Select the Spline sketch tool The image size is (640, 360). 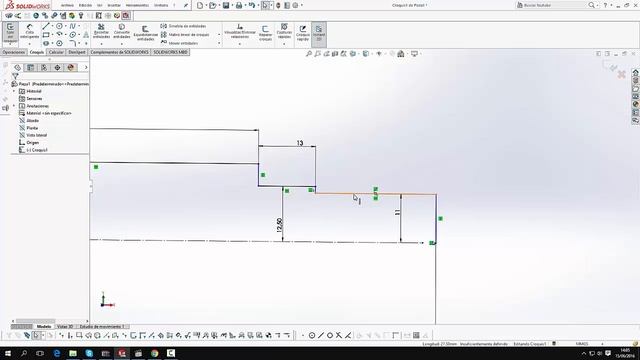(x=72, y=26)
